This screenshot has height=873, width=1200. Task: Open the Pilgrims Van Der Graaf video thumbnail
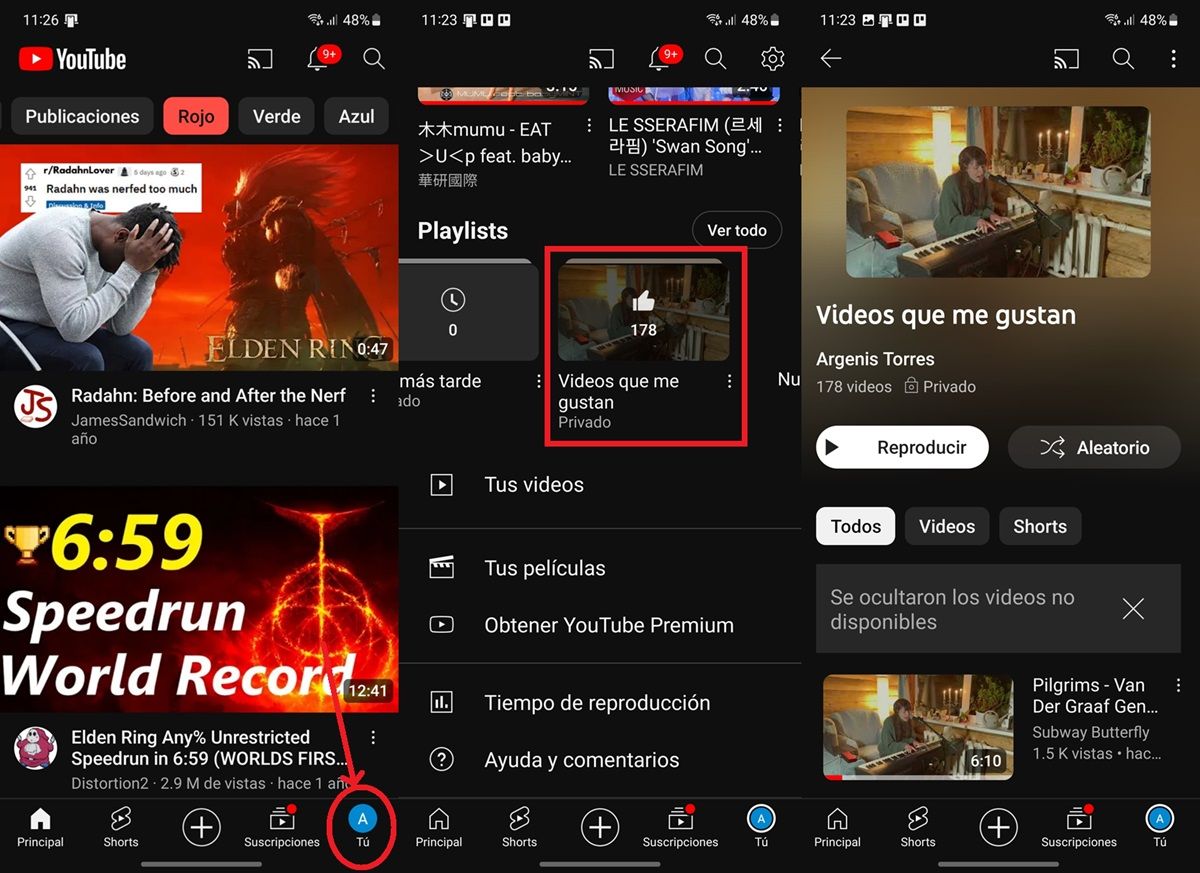coord(918,727)
